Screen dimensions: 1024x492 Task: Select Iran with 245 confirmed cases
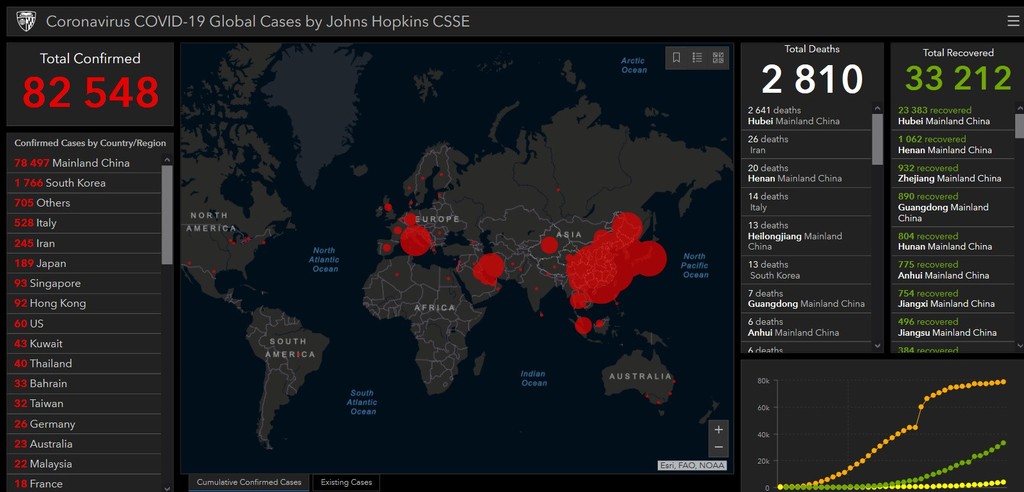point(84,243)
